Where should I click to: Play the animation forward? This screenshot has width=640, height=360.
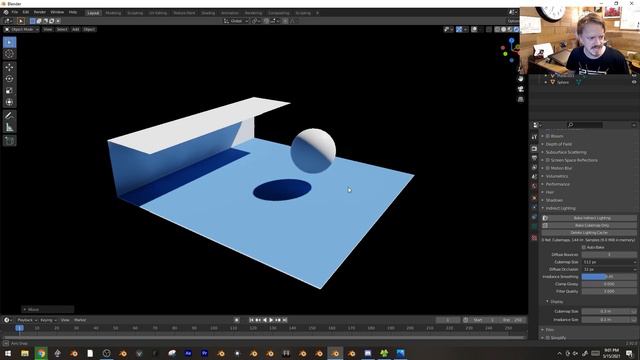pos(271,320)
